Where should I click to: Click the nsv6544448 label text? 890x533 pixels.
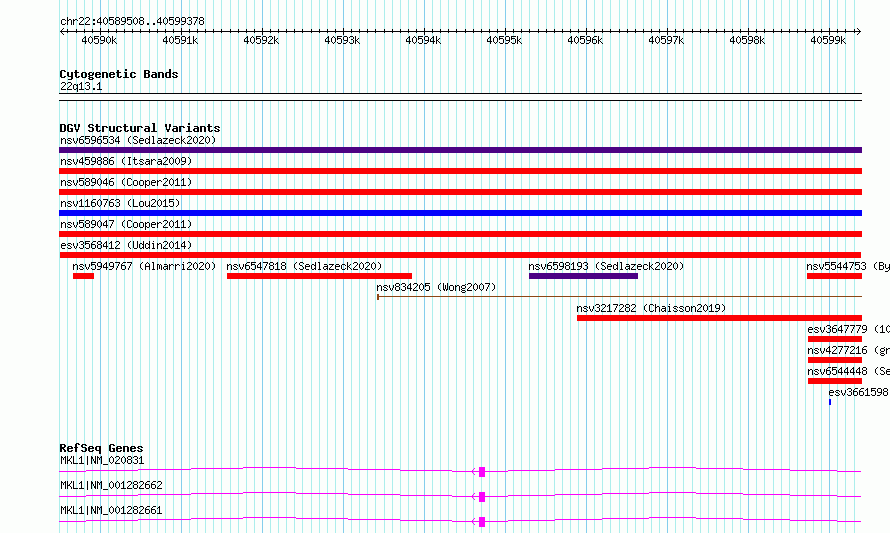pyautogui.click(x=837, y=371)
